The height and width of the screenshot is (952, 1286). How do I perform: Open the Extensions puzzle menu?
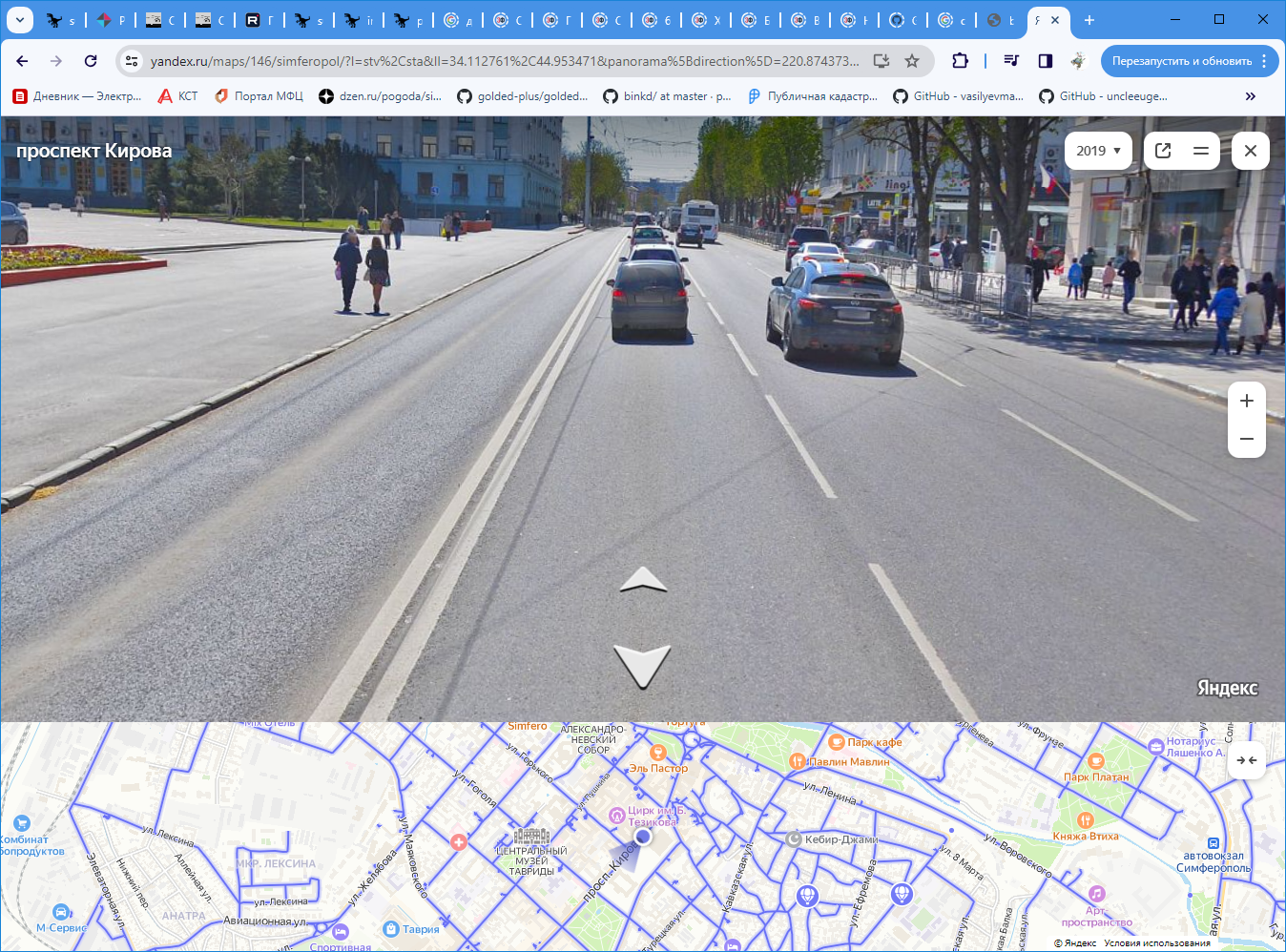(960, 61)
